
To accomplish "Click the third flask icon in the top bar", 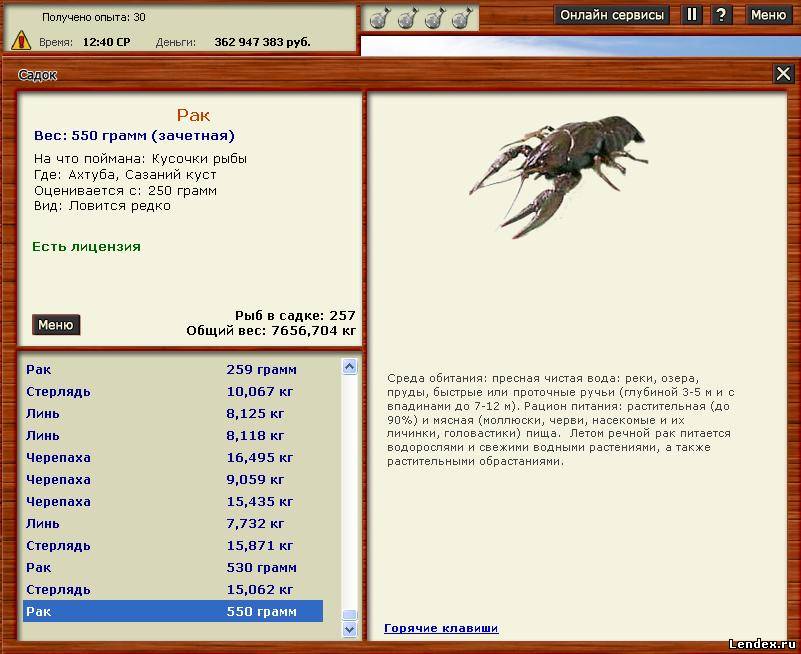I will click(435, 18).
